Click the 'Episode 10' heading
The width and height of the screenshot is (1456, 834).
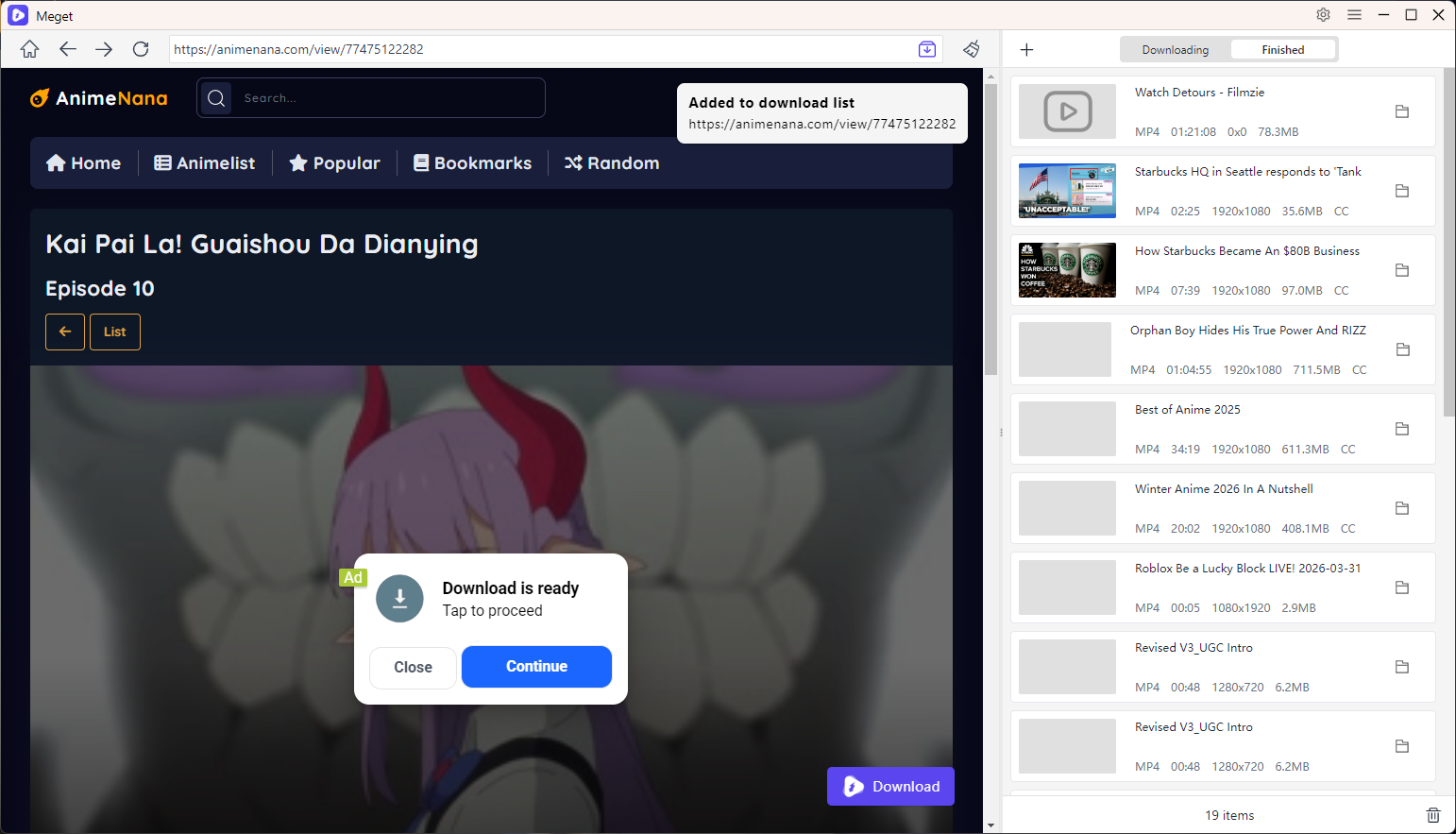pos(100,289)
